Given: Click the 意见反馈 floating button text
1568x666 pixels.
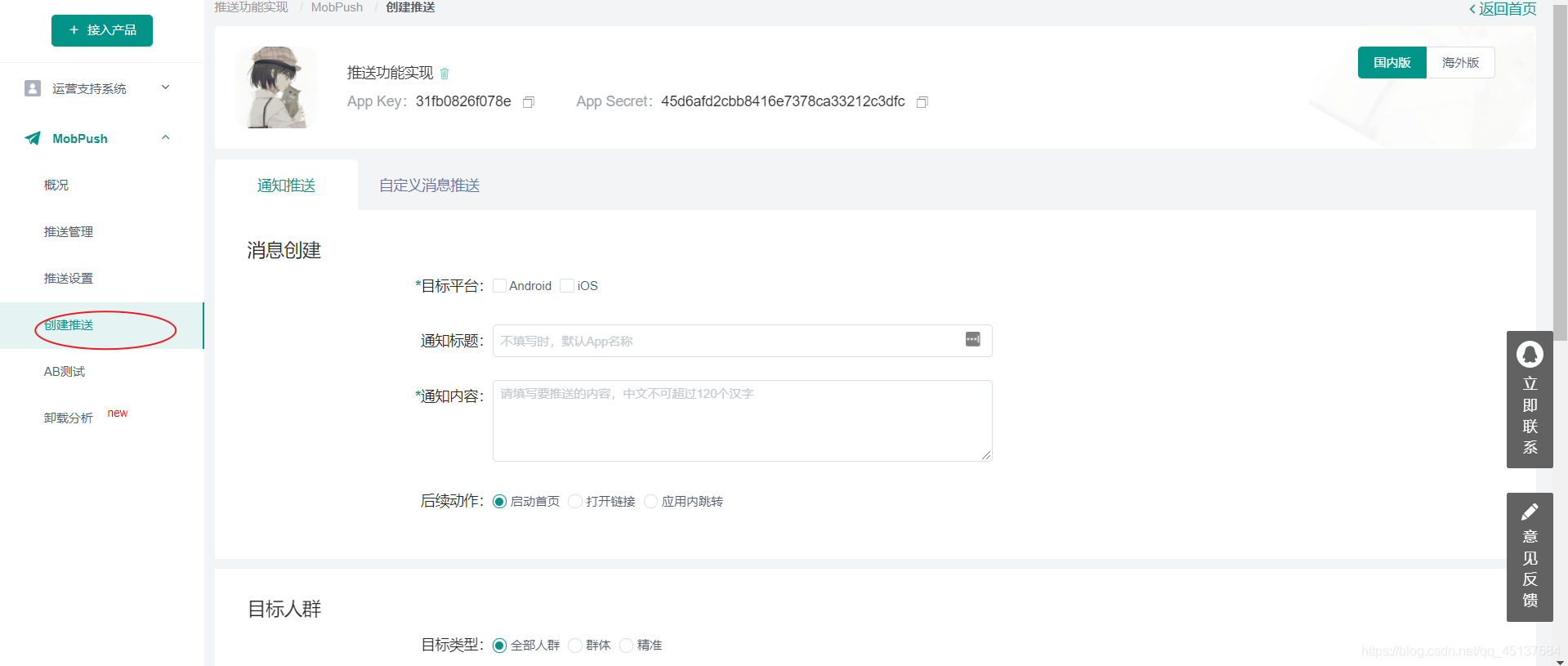Looking at the screenshot, I should (1530, 569).
